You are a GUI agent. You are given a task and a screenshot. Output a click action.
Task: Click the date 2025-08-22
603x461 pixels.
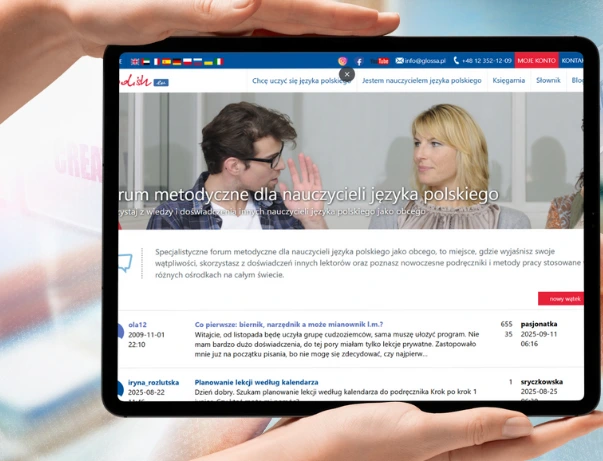pos(146,393)
